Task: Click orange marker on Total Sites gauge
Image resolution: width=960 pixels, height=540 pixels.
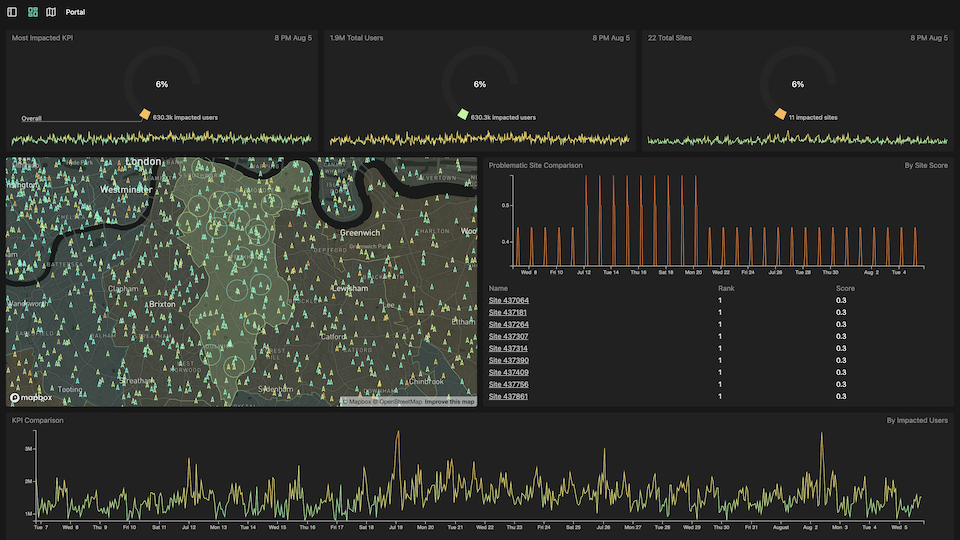Action: click(x=780, y=114)
